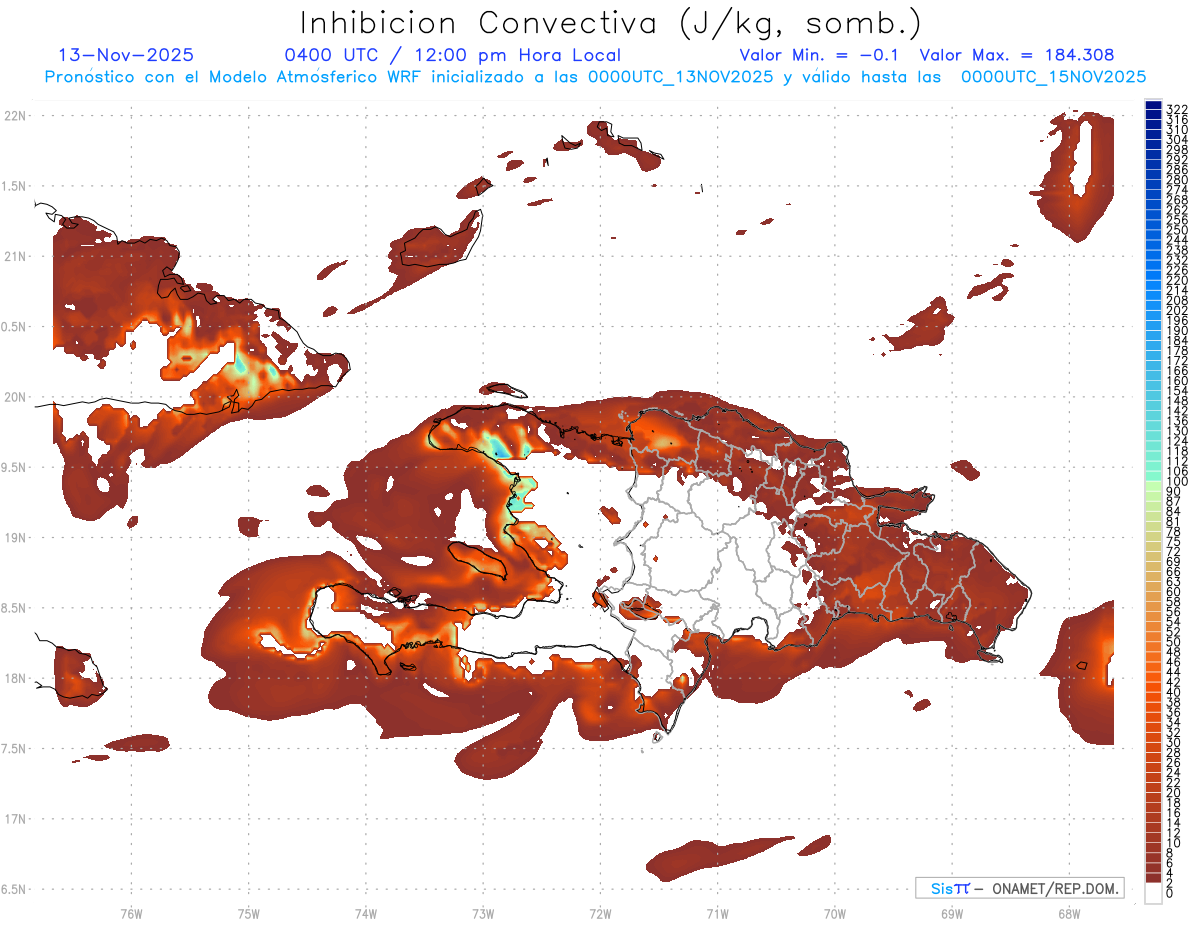
Task: Select the date text '13-Nov-2025'
Action: coord(126,55)
